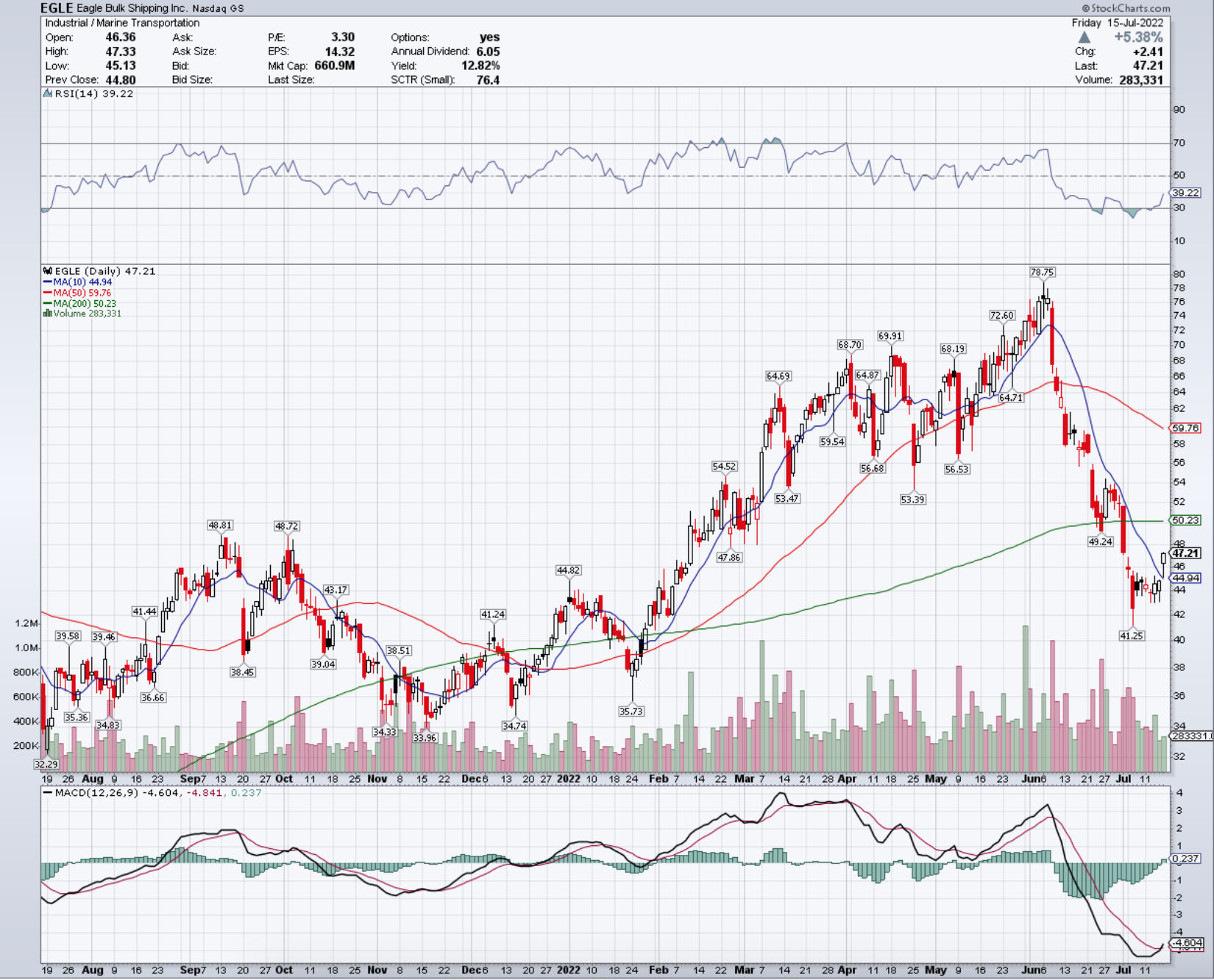Screen dimensions: 1214x980
Task: Click the 800K volume scale label
Action: coord(26,672)
